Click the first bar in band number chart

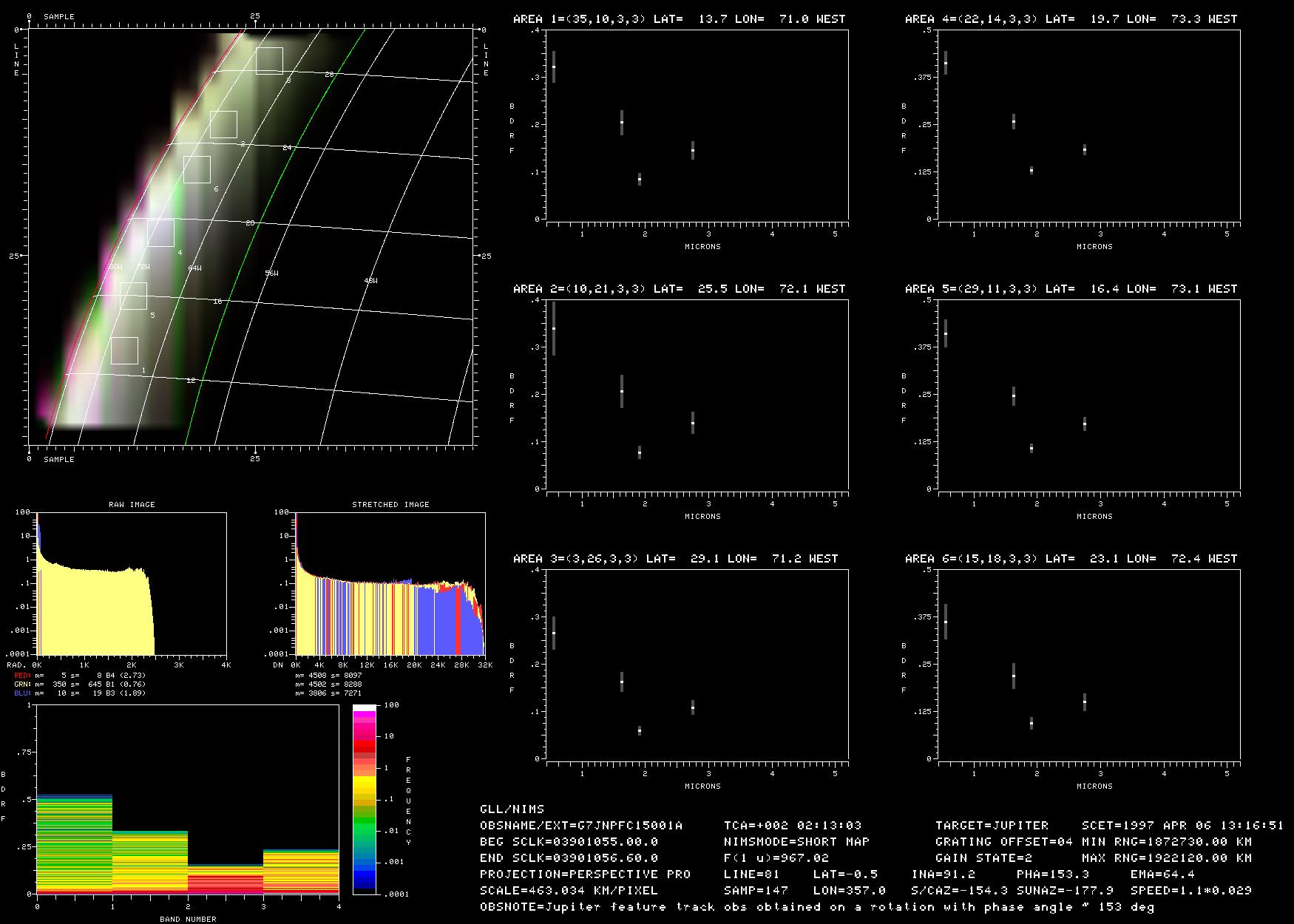point(75,844)
